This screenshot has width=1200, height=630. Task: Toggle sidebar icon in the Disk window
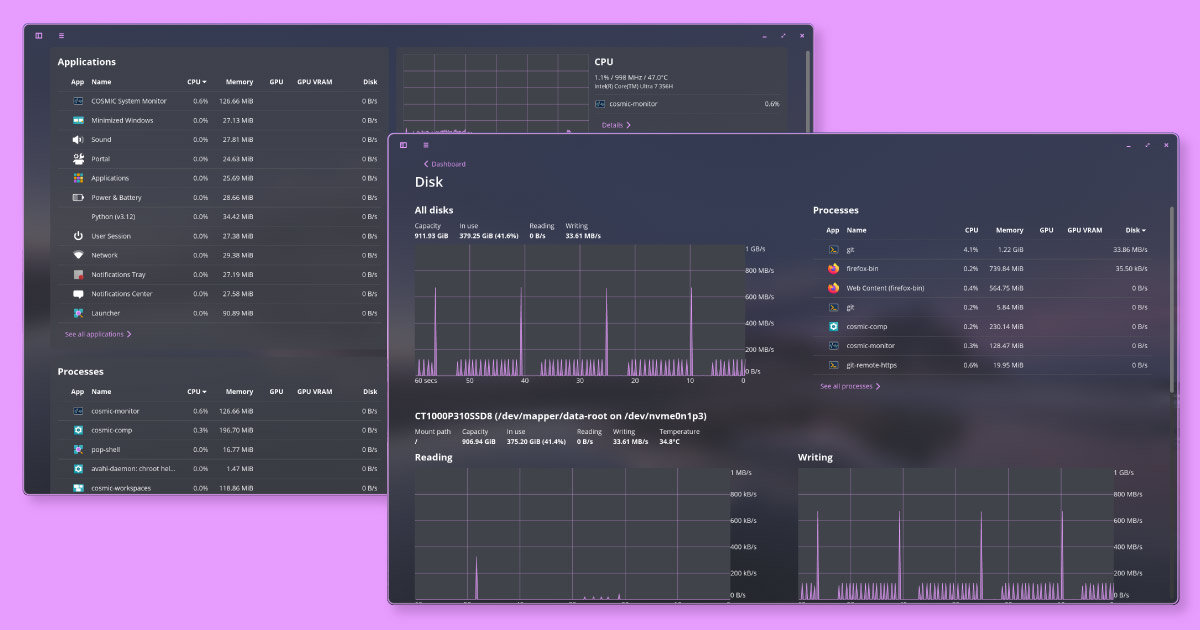tap(403, 145)
